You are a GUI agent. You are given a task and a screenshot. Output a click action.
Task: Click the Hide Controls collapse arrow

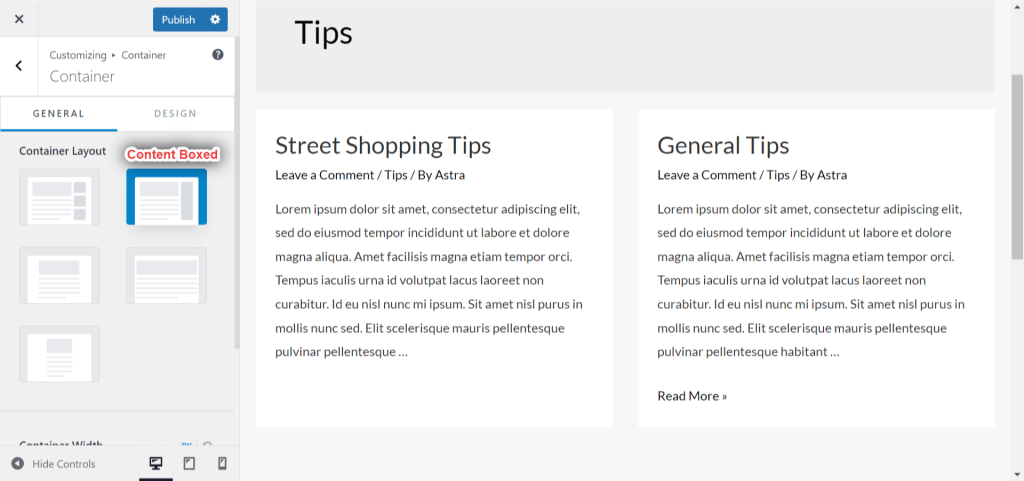(x=17, y=464)
